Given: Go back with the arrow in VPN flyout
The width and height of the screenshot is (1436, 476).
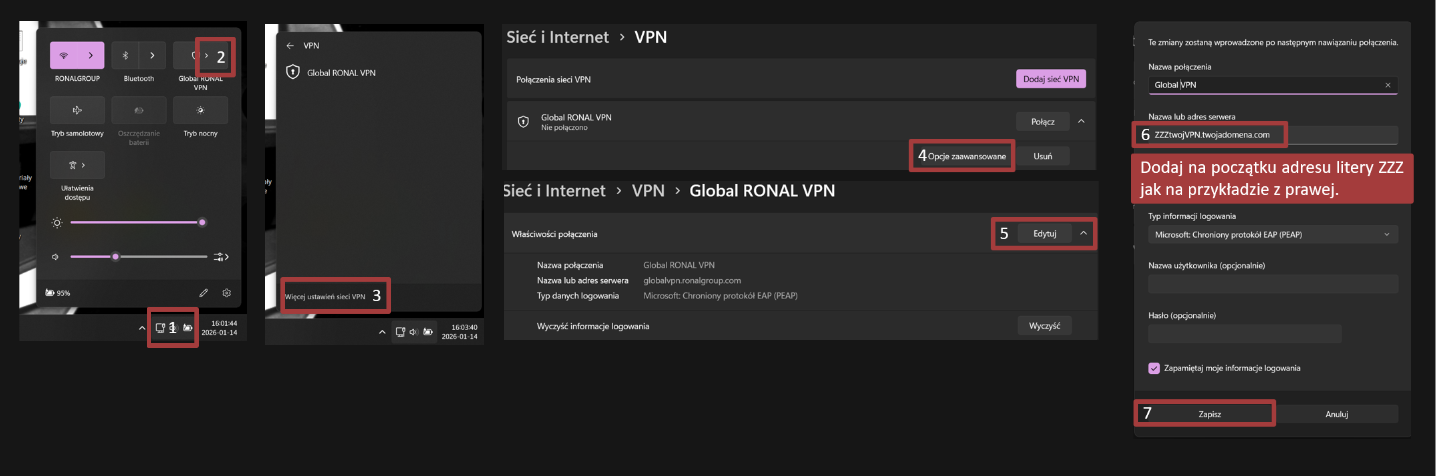Looking at the screenshot, I should [290, 46].
